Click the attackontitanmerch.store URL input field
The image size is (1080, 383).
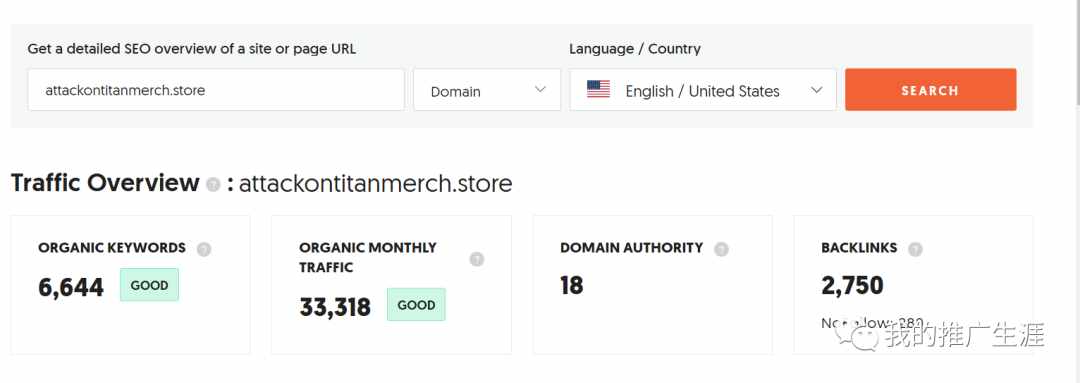click(x=216, y=90)
